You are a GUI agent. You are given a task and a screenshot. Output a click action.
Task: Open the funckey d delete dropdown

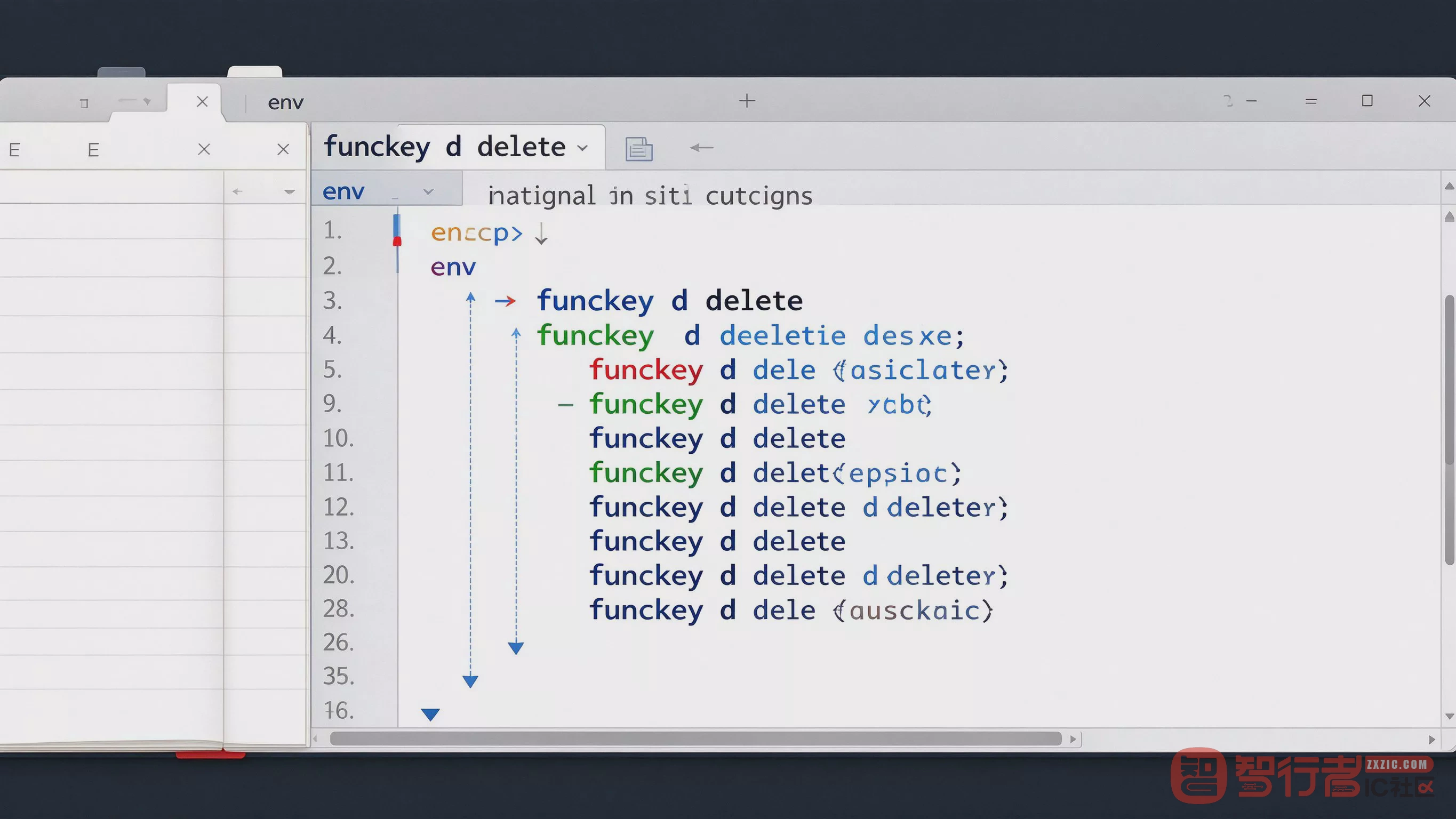(x=582, y=148)
